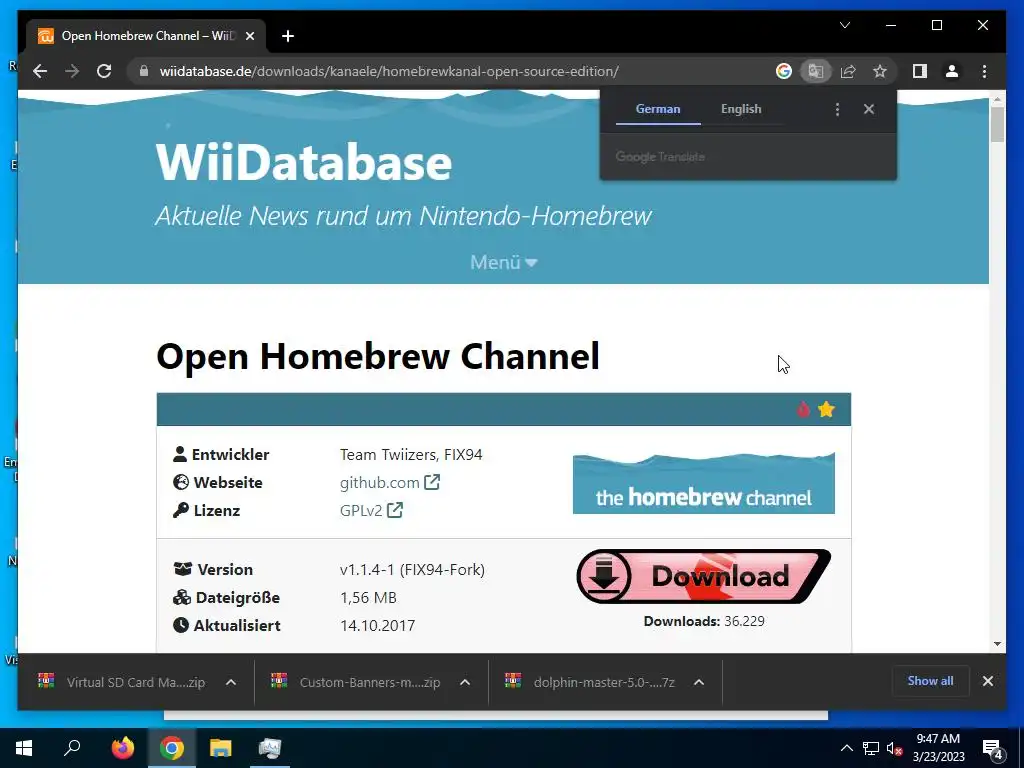Image resolution: width=1024 pixels, height=768 pixels.
Task: Open the Windows Start menu
Action: (x=24, y=748)
